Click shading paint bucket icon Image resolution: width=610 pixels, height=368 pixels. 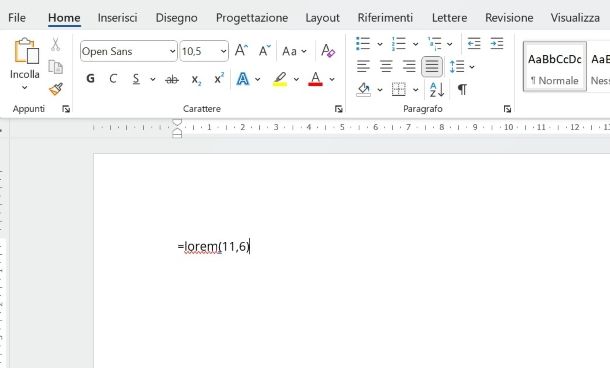[363, 89]
